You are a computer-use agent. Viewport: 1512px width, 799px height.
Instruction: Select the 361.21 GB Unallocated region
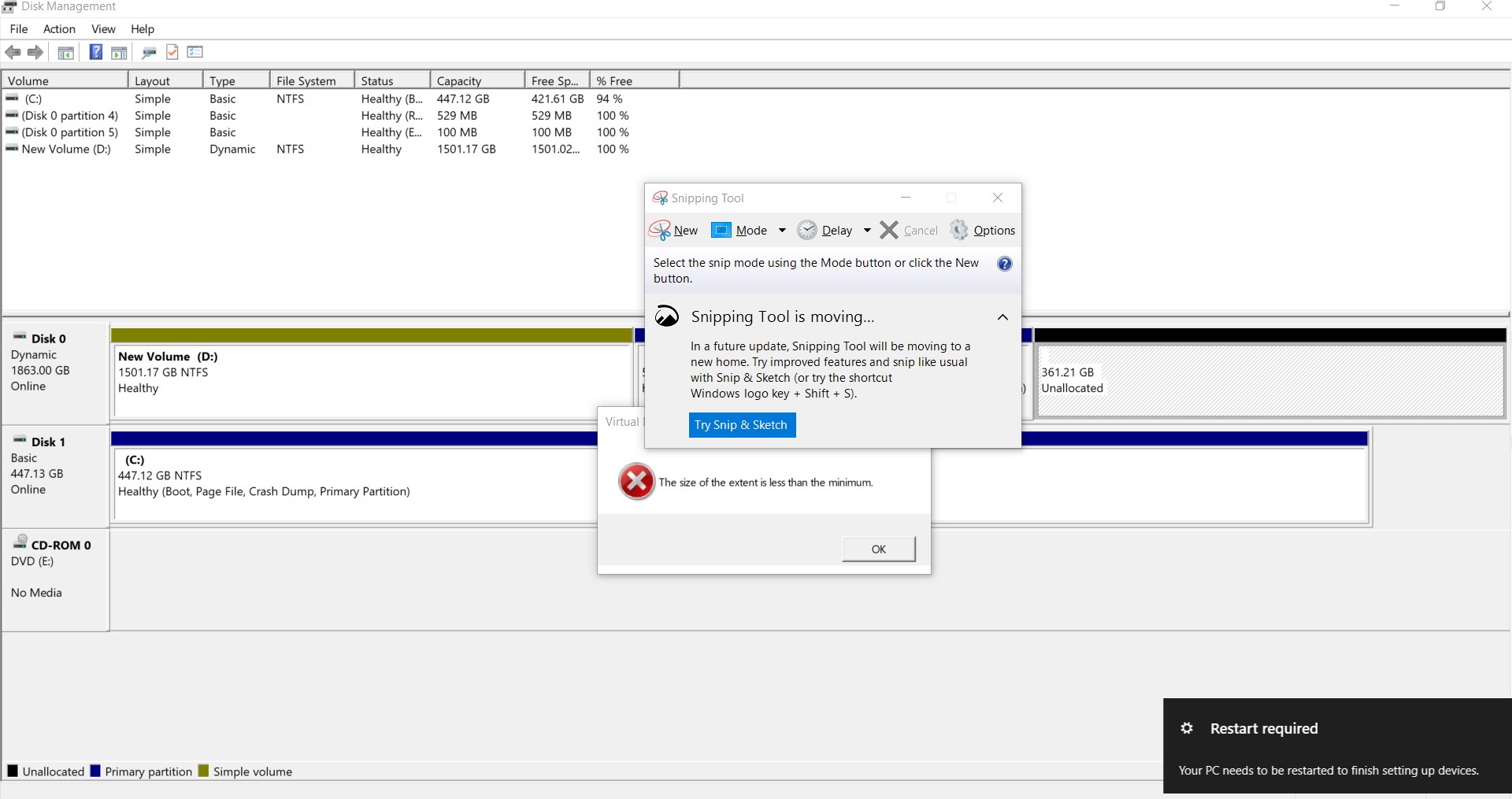click(x=1270, y=380)
